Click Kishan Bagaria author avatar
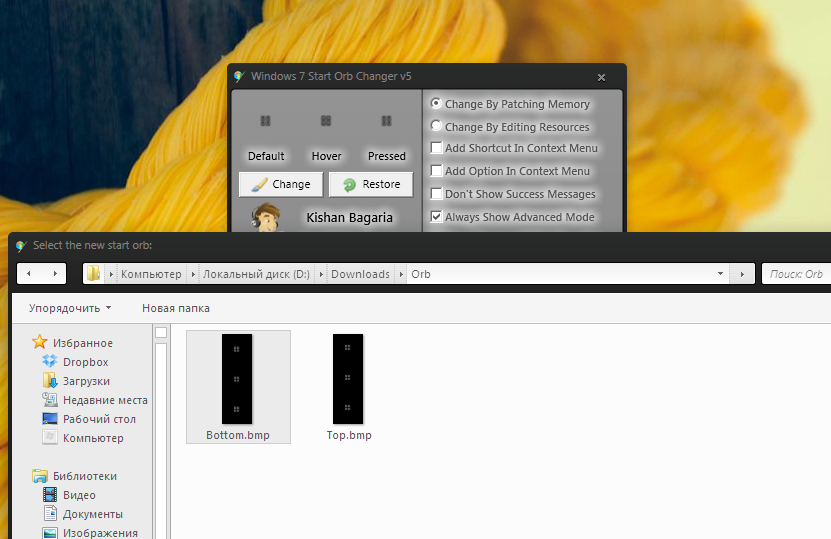 pyautogui.click(x=266, y=217)
